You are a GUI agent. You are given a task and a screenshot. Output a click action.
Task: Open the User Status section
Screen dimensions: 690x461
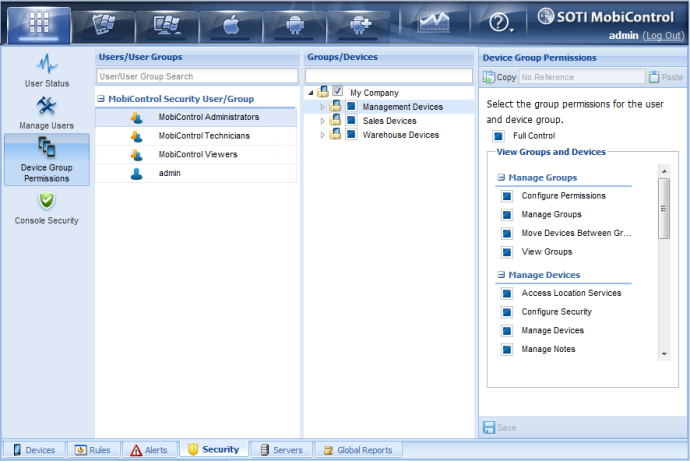(47, 70)
